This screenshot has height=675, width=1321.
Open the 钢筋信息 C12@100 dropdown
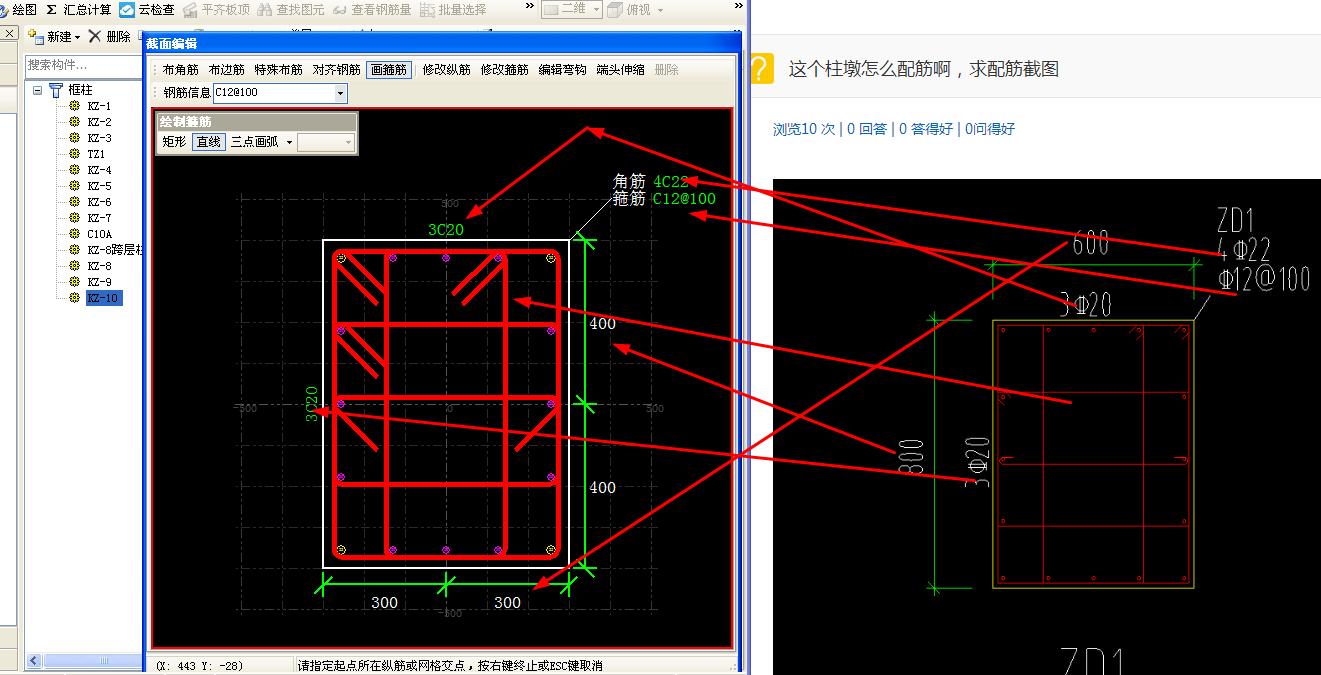click(x=340, y=93)
